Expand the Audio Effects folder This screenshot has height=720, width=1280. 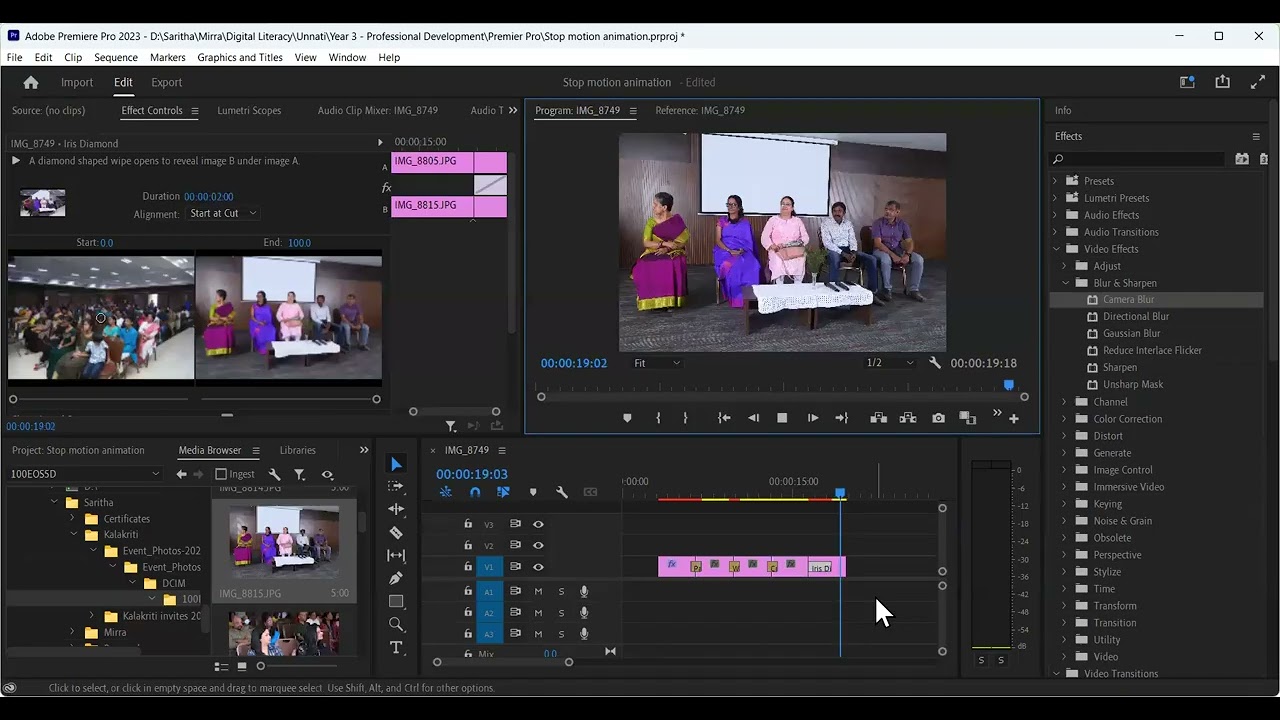(x=1054, y=215)
